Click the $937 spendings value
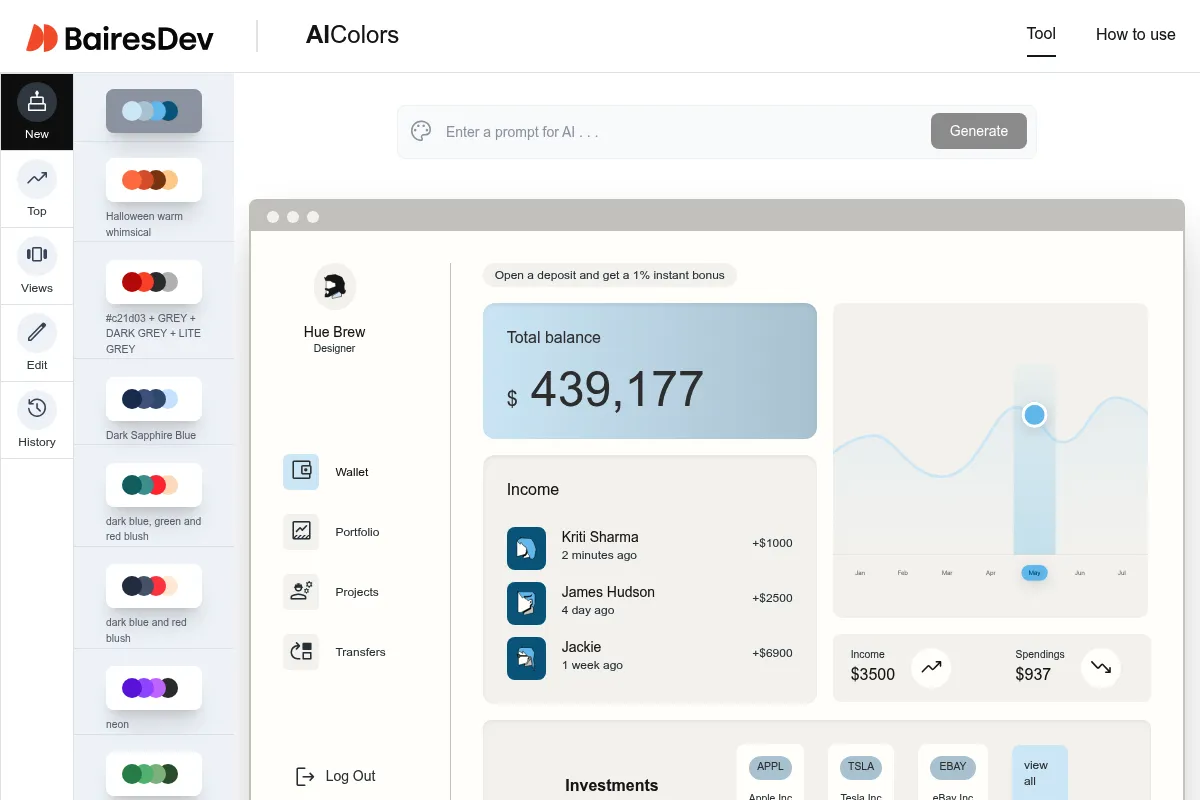 pyautogui.click(x=1033, y=675)
